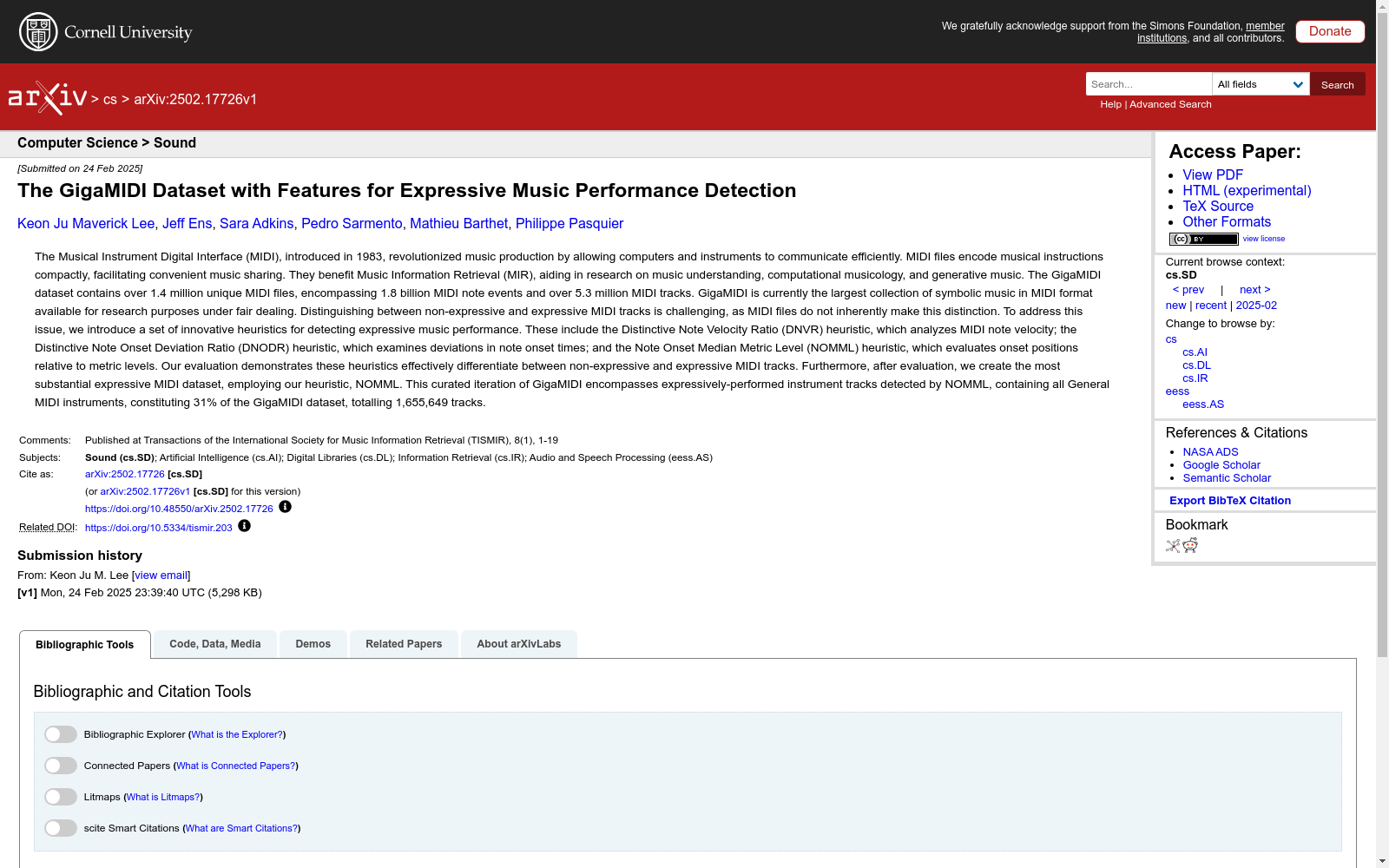
Task: Open What are Smart Citations? link
Action: [x=241, y=828]
